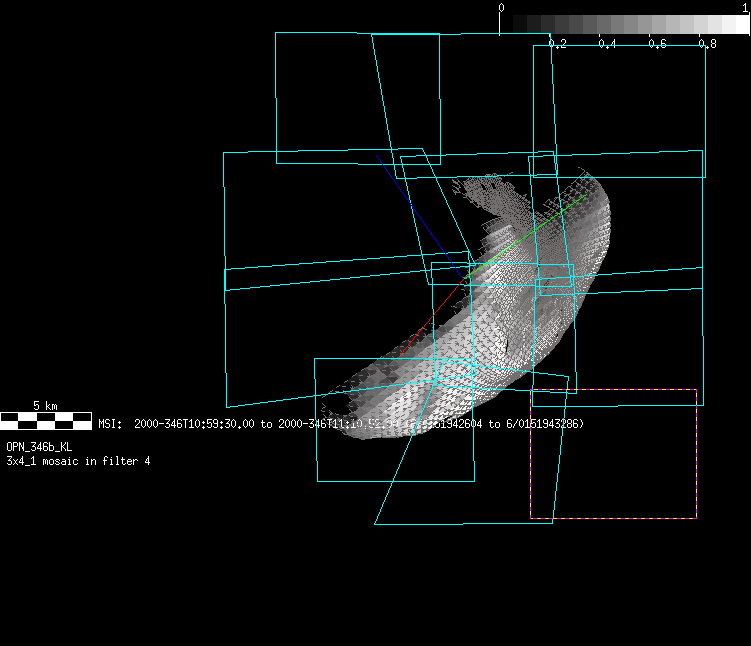The width and height of the screenshot is (751, 646).
Task: Click the red axis line
Action: tap(432, 317)
